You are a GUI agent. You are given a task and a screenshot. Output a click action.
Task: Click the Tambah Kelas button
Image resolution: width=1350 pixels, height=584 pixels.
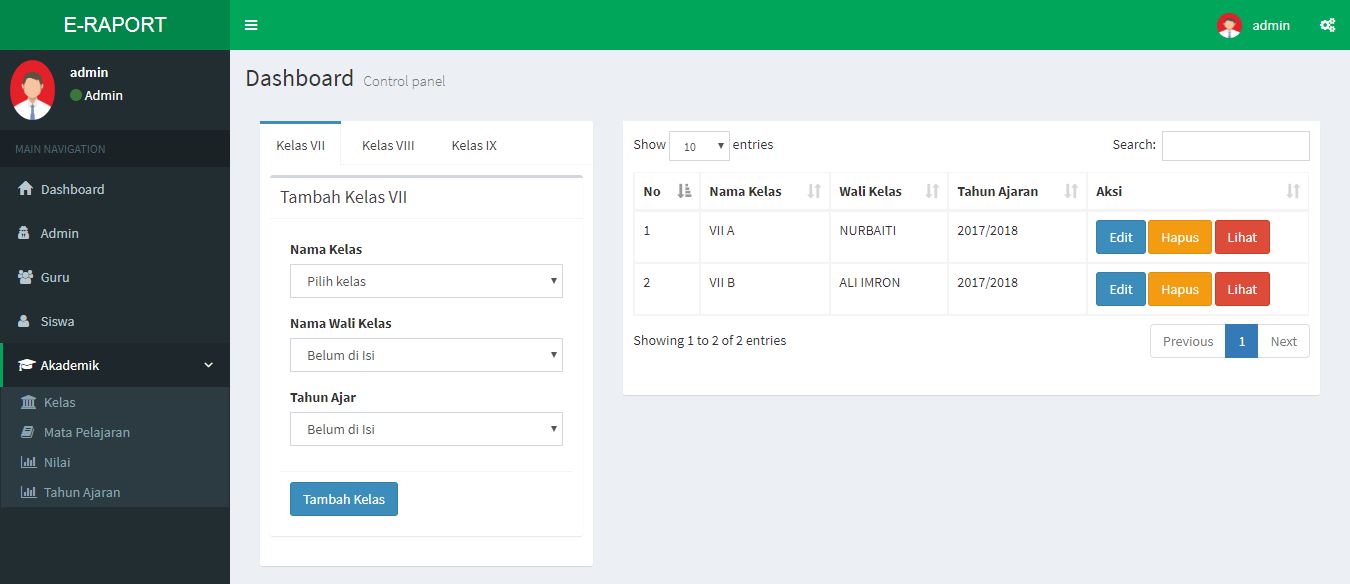pyautogui.click(x=343, y=498)
